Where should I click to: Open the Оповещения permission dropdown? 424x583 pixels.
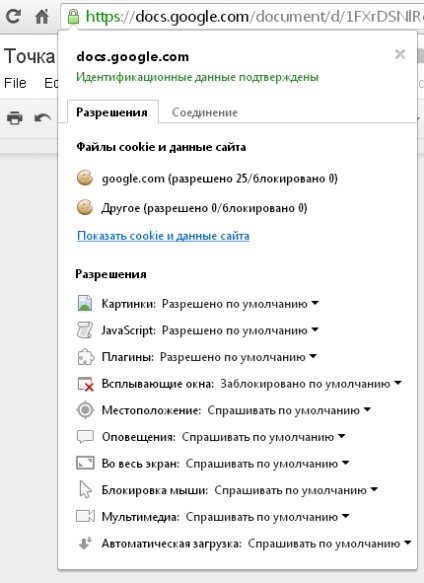263,437
